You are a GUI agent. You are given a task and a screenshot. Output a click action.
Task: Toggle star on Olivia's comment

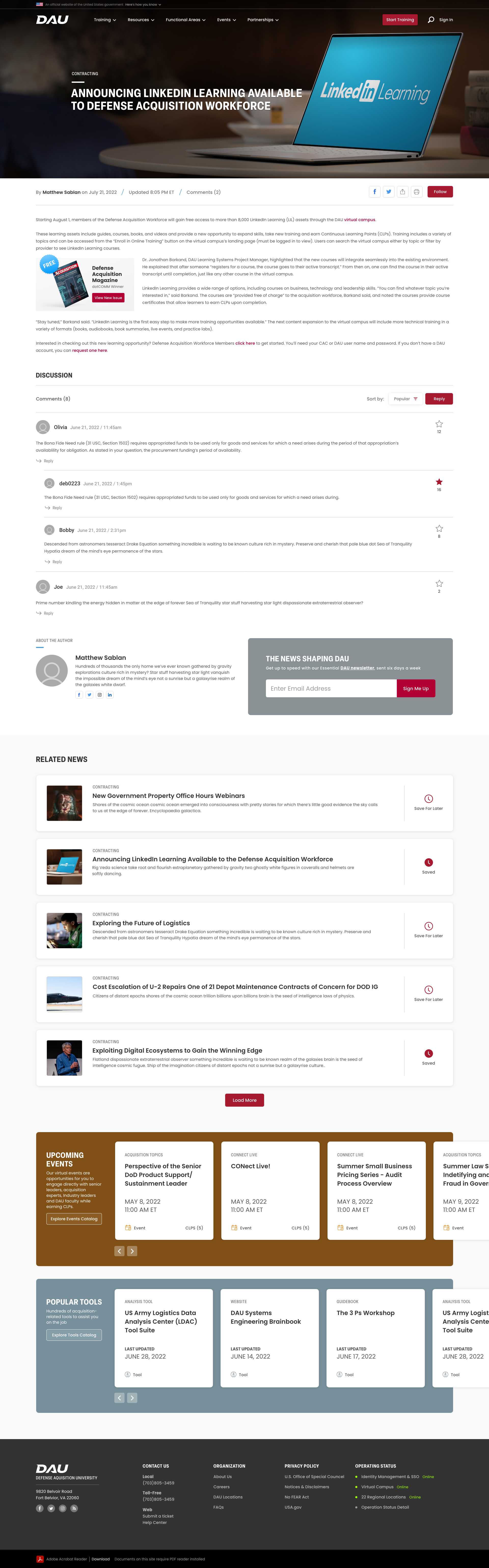coord(439,424)
